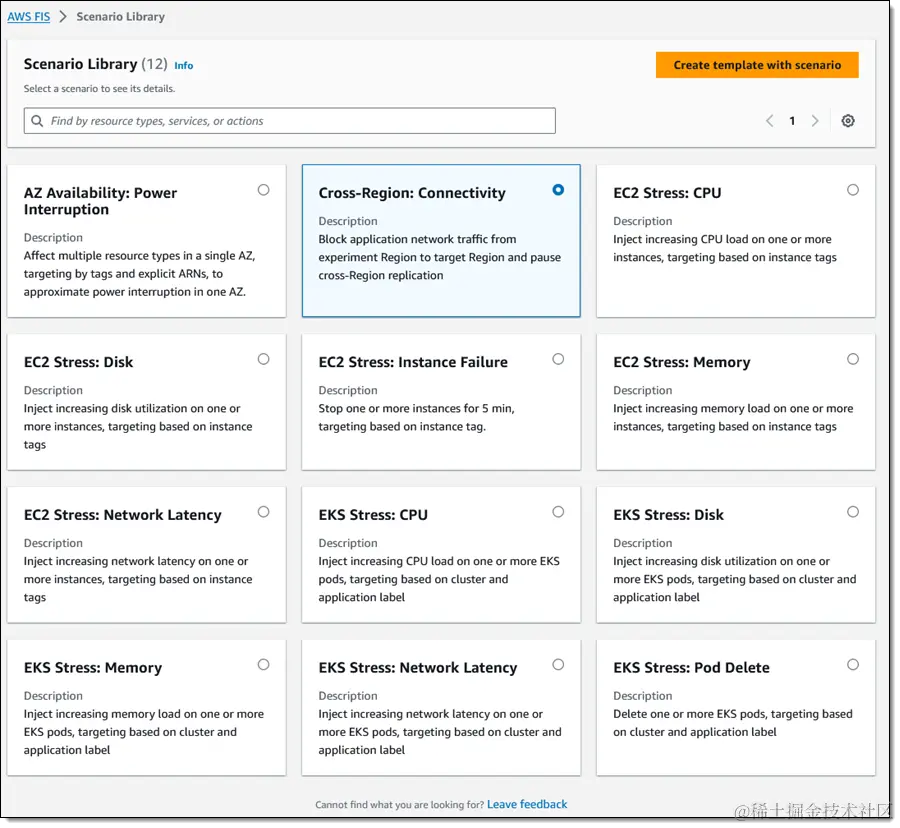Screen dimensions: 900x828
Task: Click the Cross-Region: Connectivity card title
Action: 414,194
